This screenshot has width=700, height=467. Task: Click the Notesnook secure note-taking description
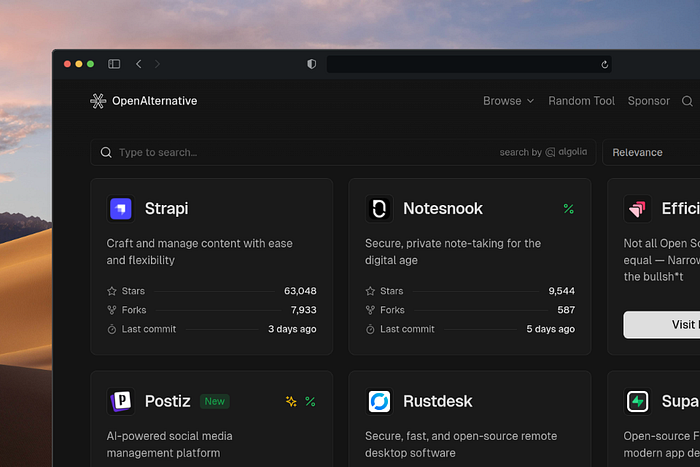tap(453, 252)
